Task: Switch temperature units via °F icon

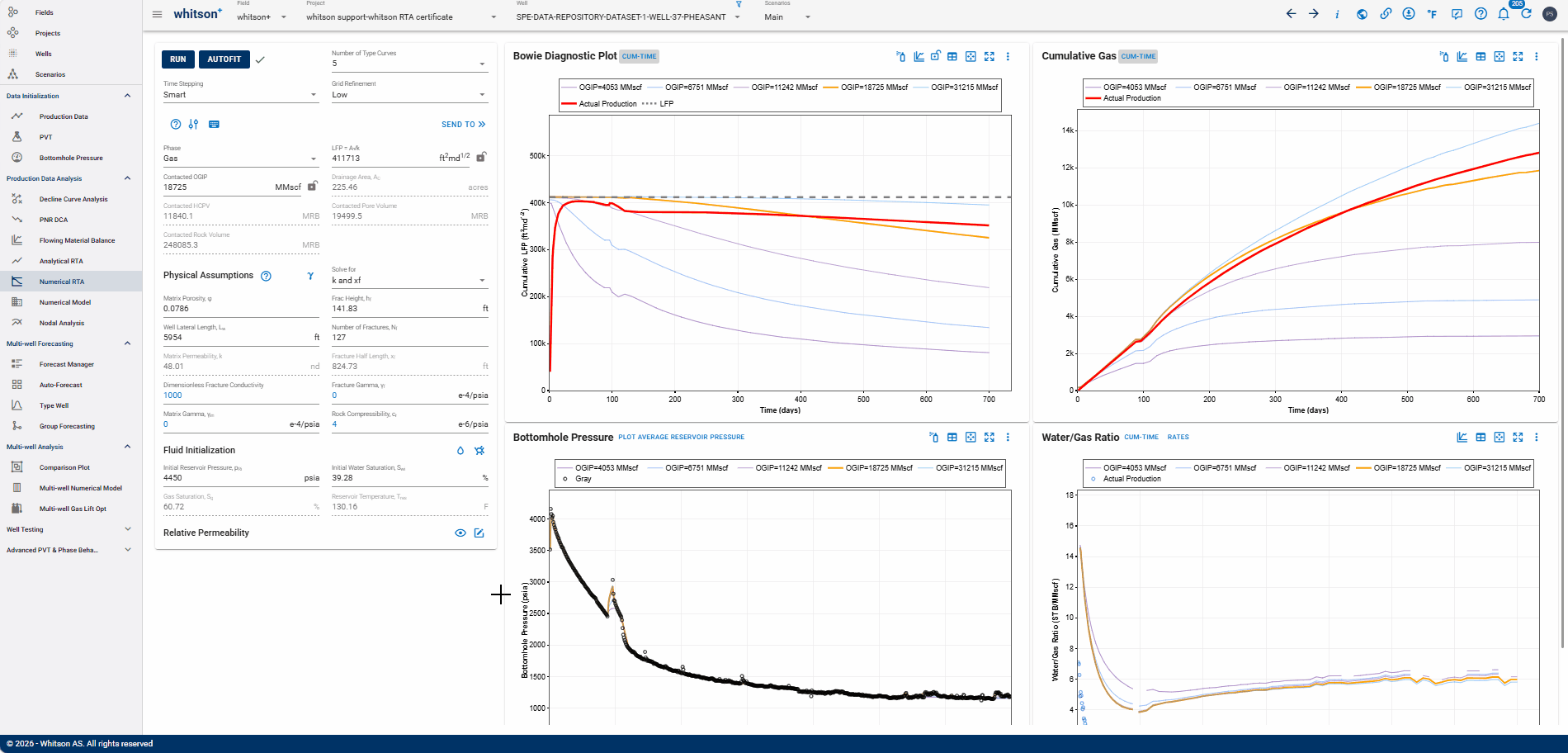Action: (x=1433, y=14)
